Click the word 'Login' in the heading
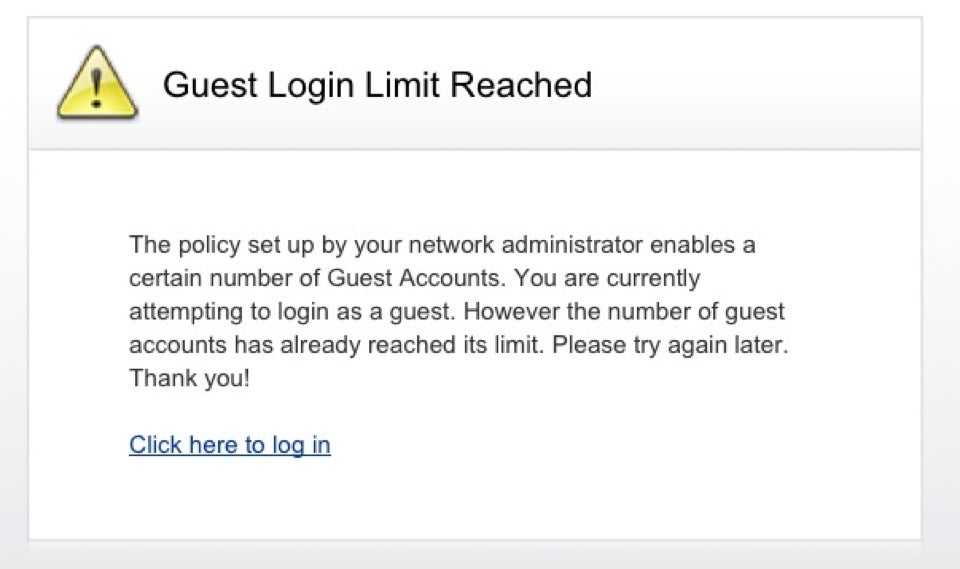This screenshot has width=960, height=569. tap(311, 85)
